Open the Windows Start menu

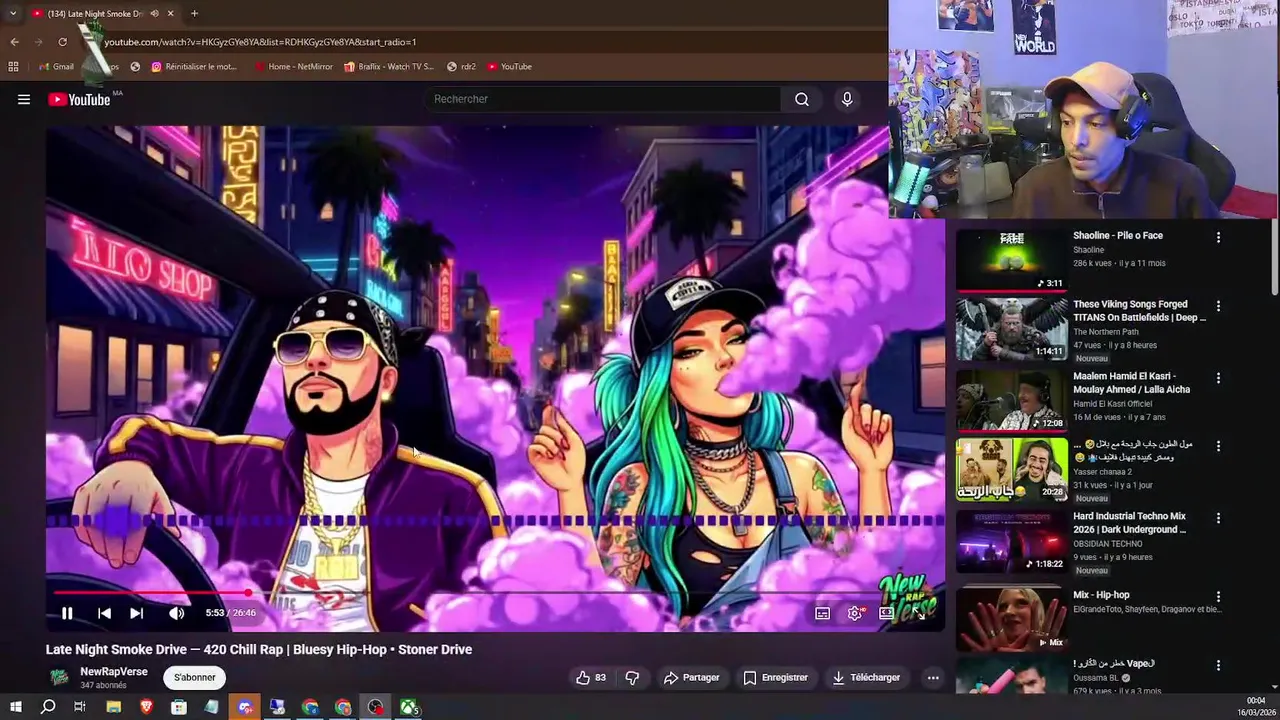pos(15,707)
